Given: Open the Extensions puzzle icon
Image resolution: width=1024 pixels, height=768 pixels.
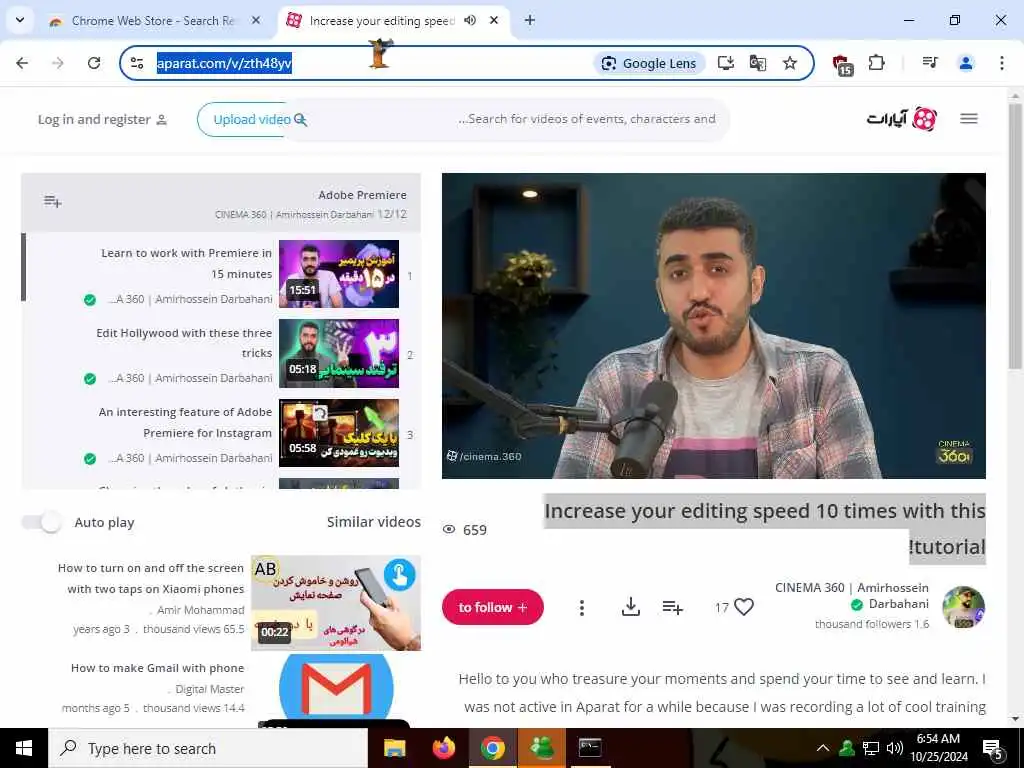Looking at the screenshot, I should point(876,63).
